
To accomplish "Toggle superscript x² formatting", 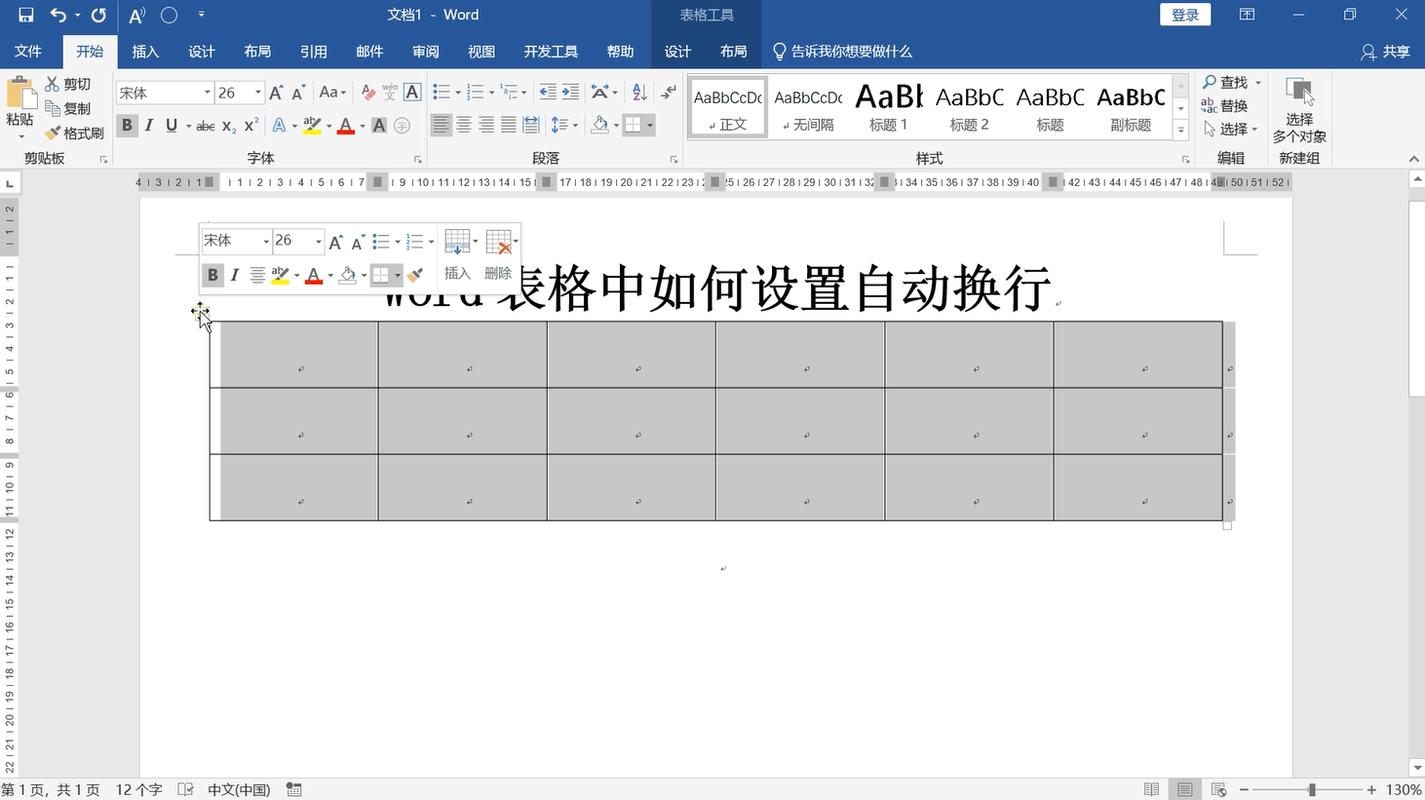I will click(x=252, y=125).
